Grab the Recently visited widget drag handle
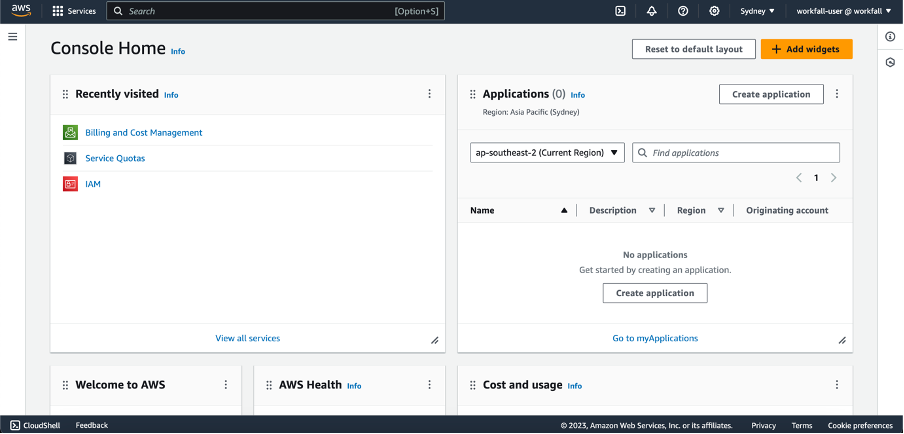The width and height of the screenshot is (904, 434). [x=65, y=94]
